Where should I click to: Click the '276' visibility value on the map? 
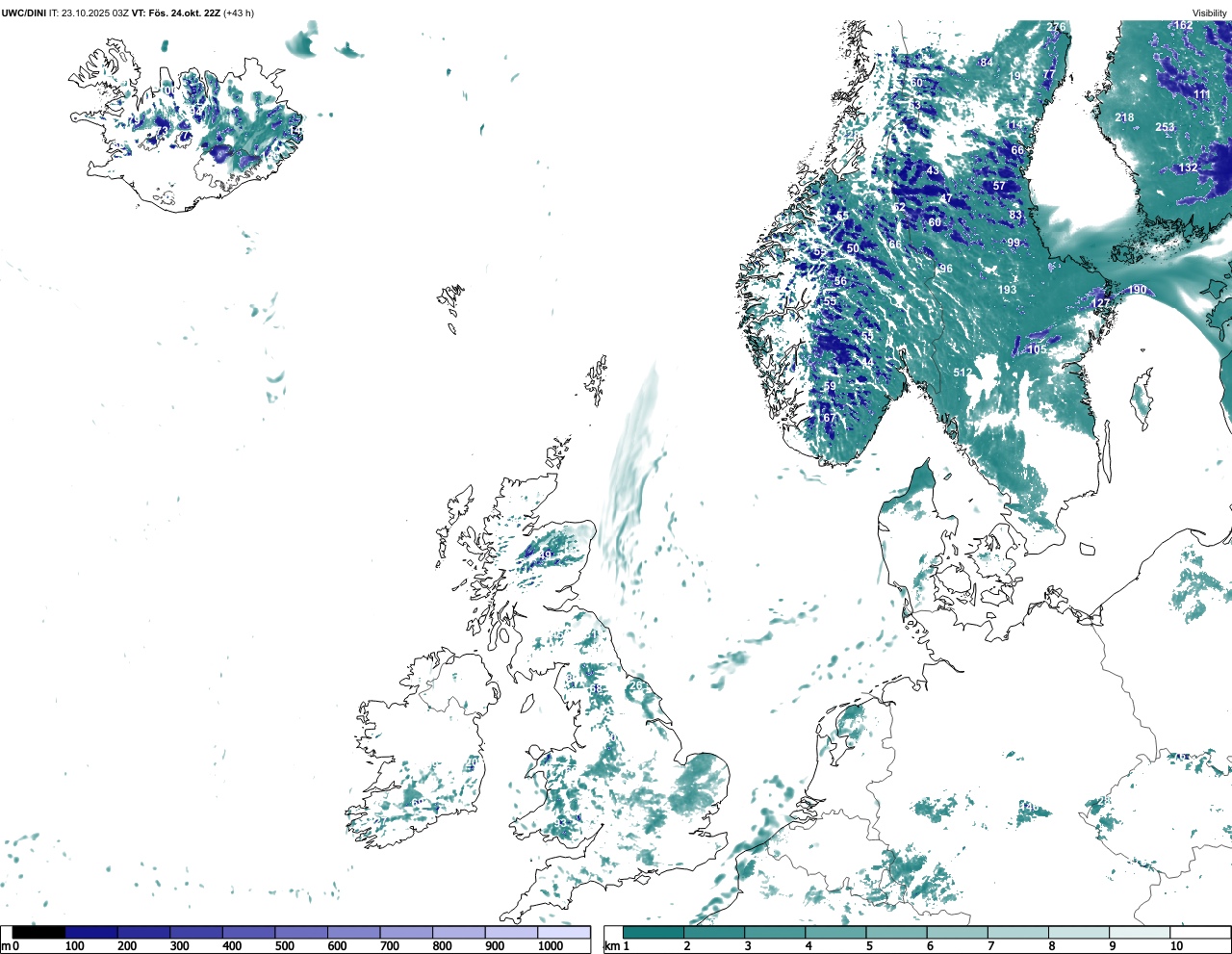click(x=1056, y=27)
